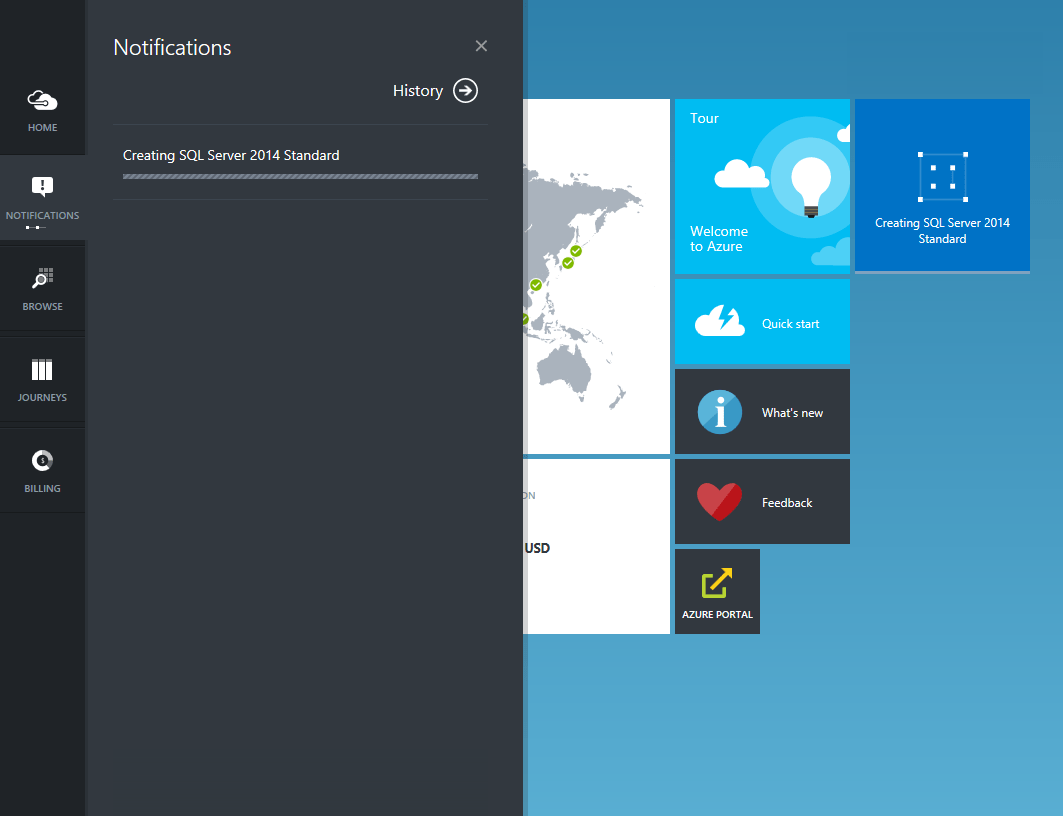The width and height of the screenshot is (1063, 816).
Task: Dismiss the Notifications panel with the X
Action: pyautogui.click(x=481, y=46)
